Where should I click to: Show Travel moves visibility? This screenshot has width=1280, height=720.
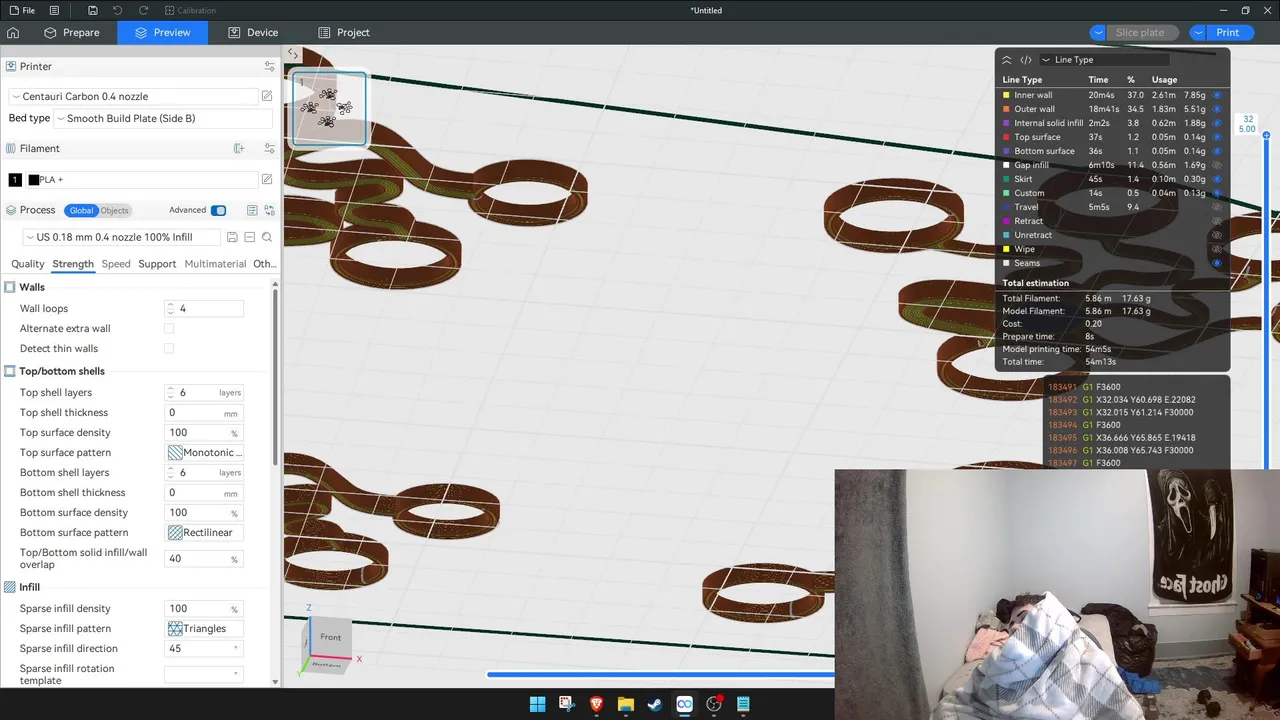[1217, 207]
